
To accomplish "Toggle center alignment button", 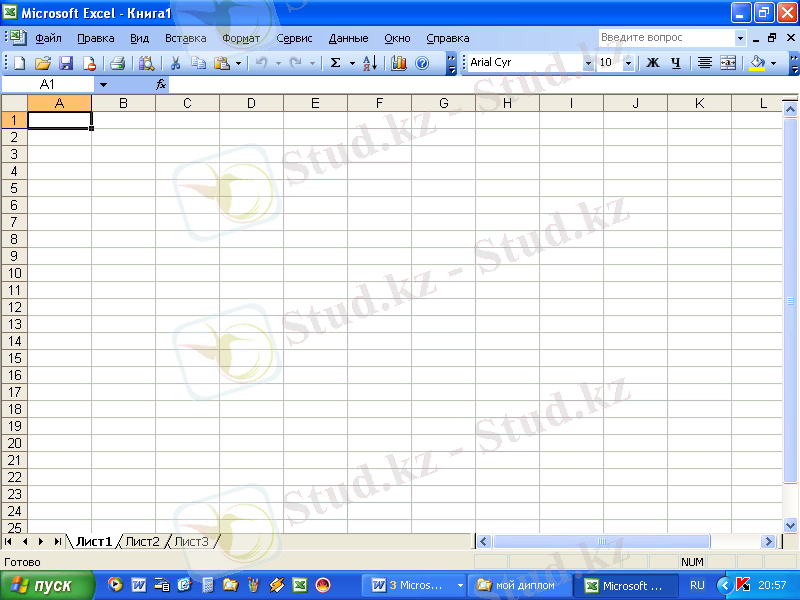I will point(705,63).
